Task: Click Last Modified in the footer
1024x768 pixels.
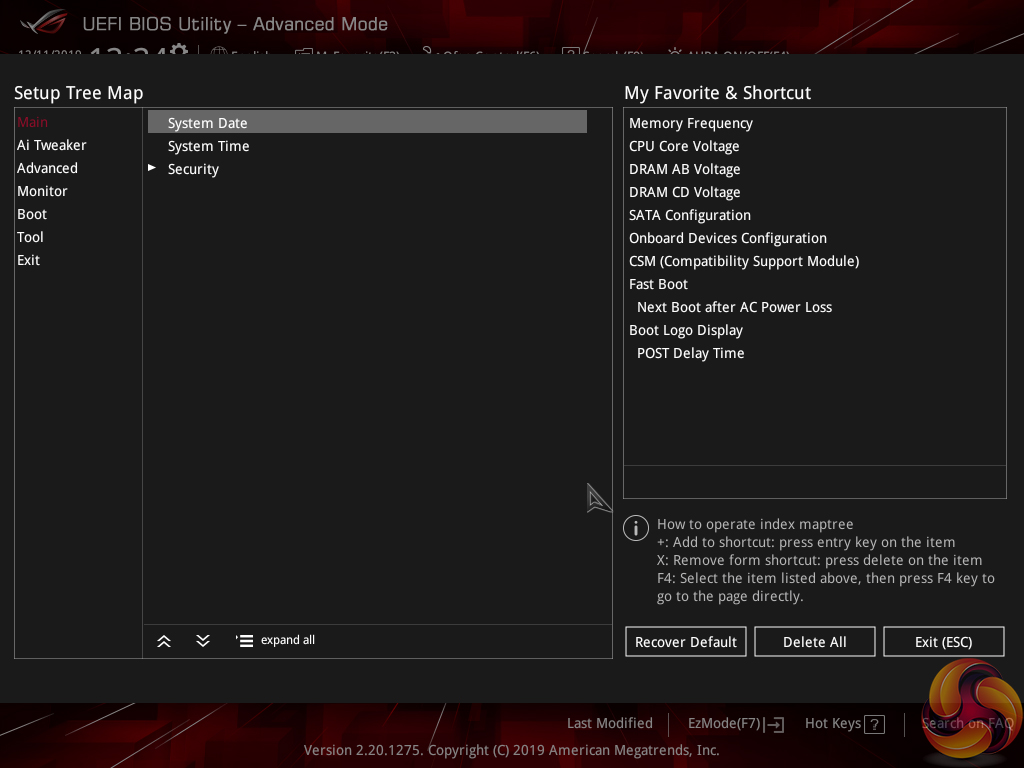Action: pyautogui.click(x=610, y=723)
